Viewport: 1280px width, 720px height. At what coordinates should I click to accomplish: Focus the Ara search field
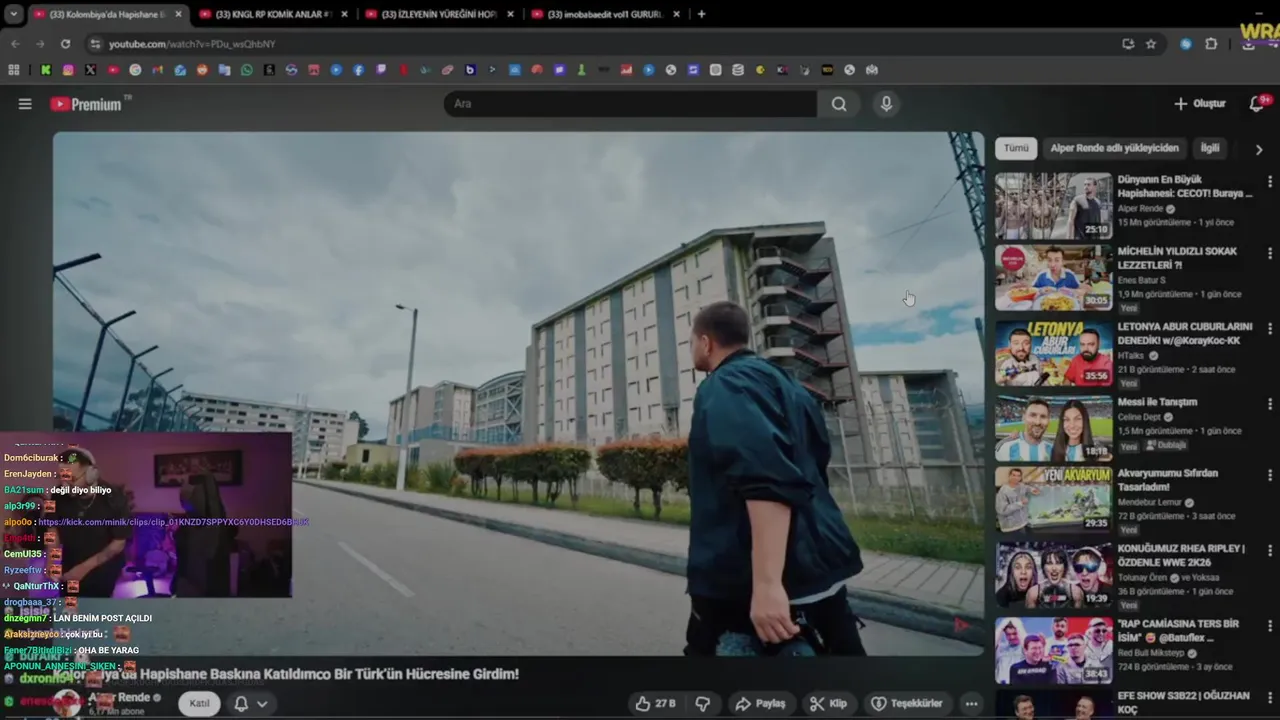coord(631,104)
